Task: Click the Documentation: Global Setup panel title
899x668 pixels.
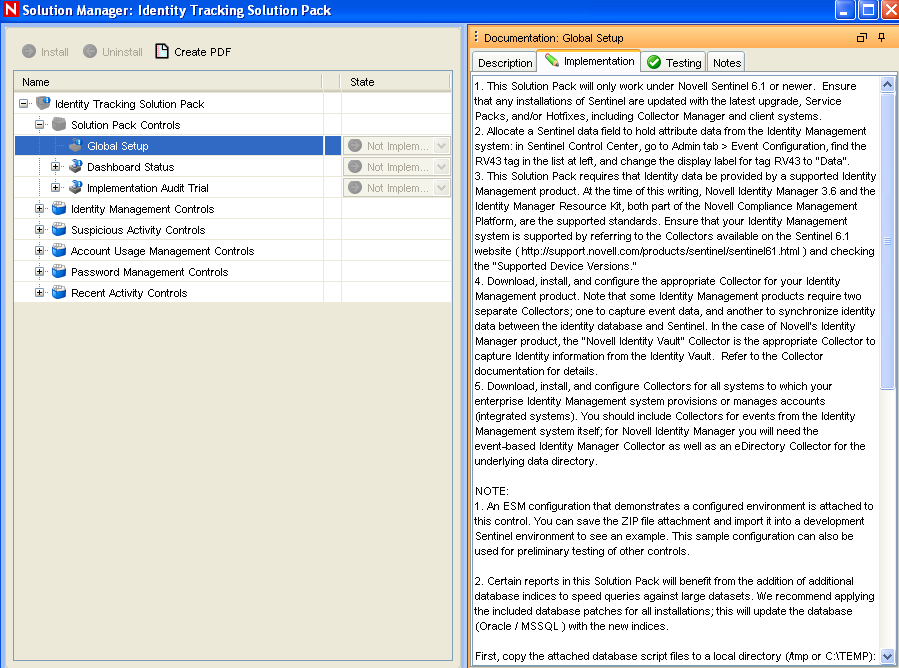Action: pos(553,38)
